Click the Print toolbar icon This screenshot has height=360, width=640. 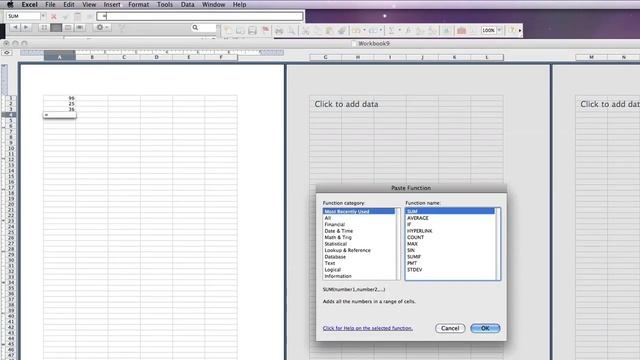click(279, 30)
